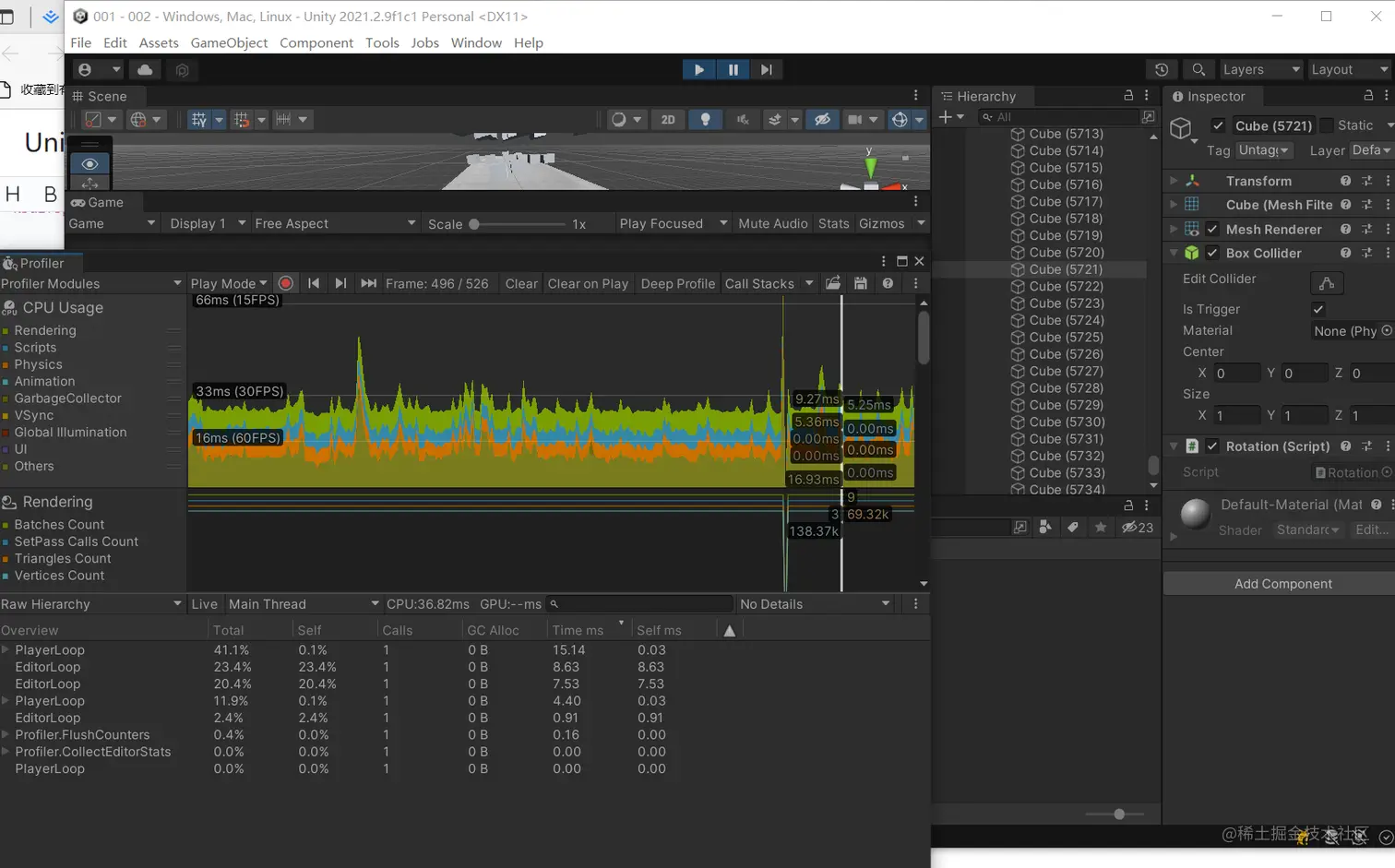Open the Window menu
The image size is (1395, 868).
476,42
